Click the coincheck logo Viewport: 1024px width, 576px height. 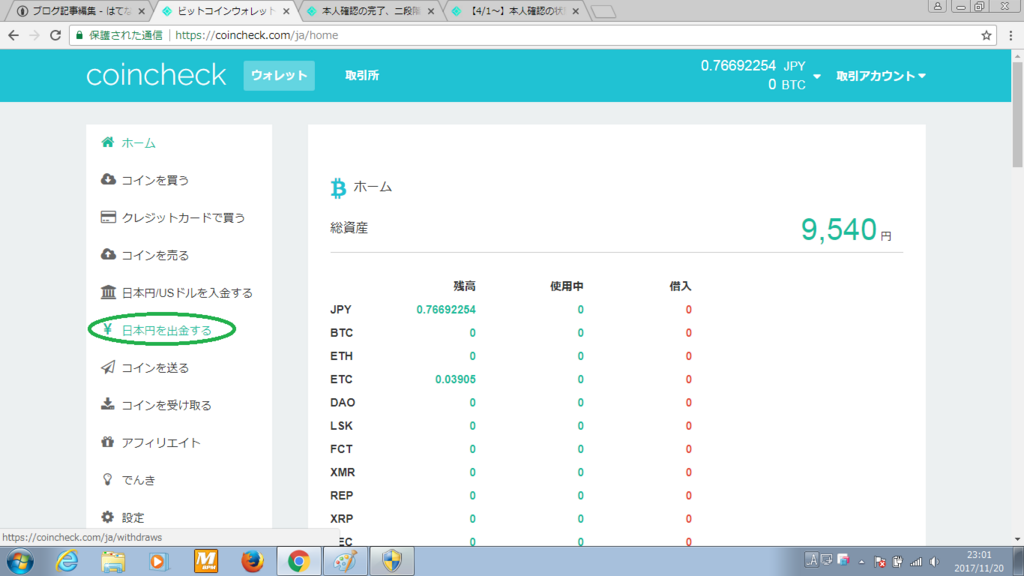[x=156, y=75]
